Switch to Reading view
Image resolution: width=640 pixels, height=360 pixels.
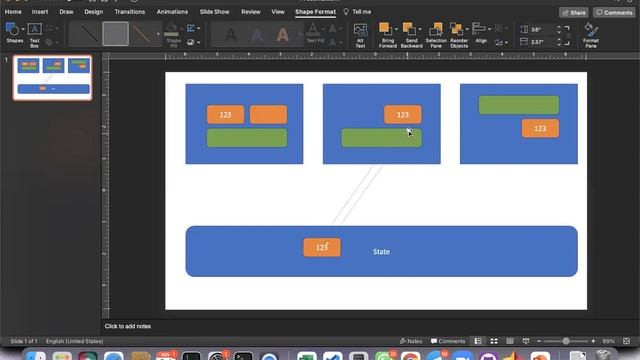[x=510, y=341]
